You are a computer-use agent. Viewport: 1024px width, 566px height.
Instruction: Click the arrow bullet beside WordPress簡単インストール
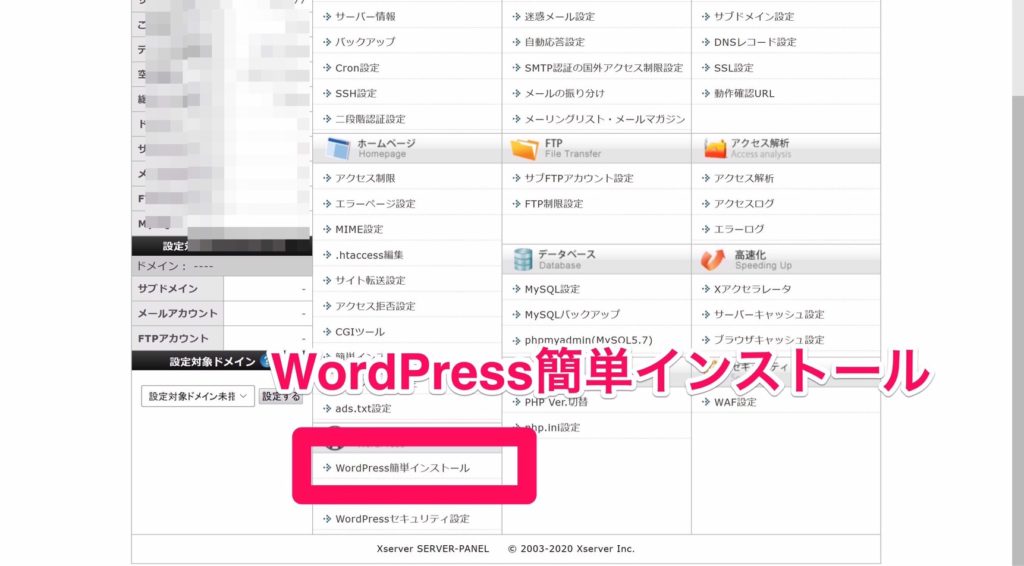tap(328, 468)
